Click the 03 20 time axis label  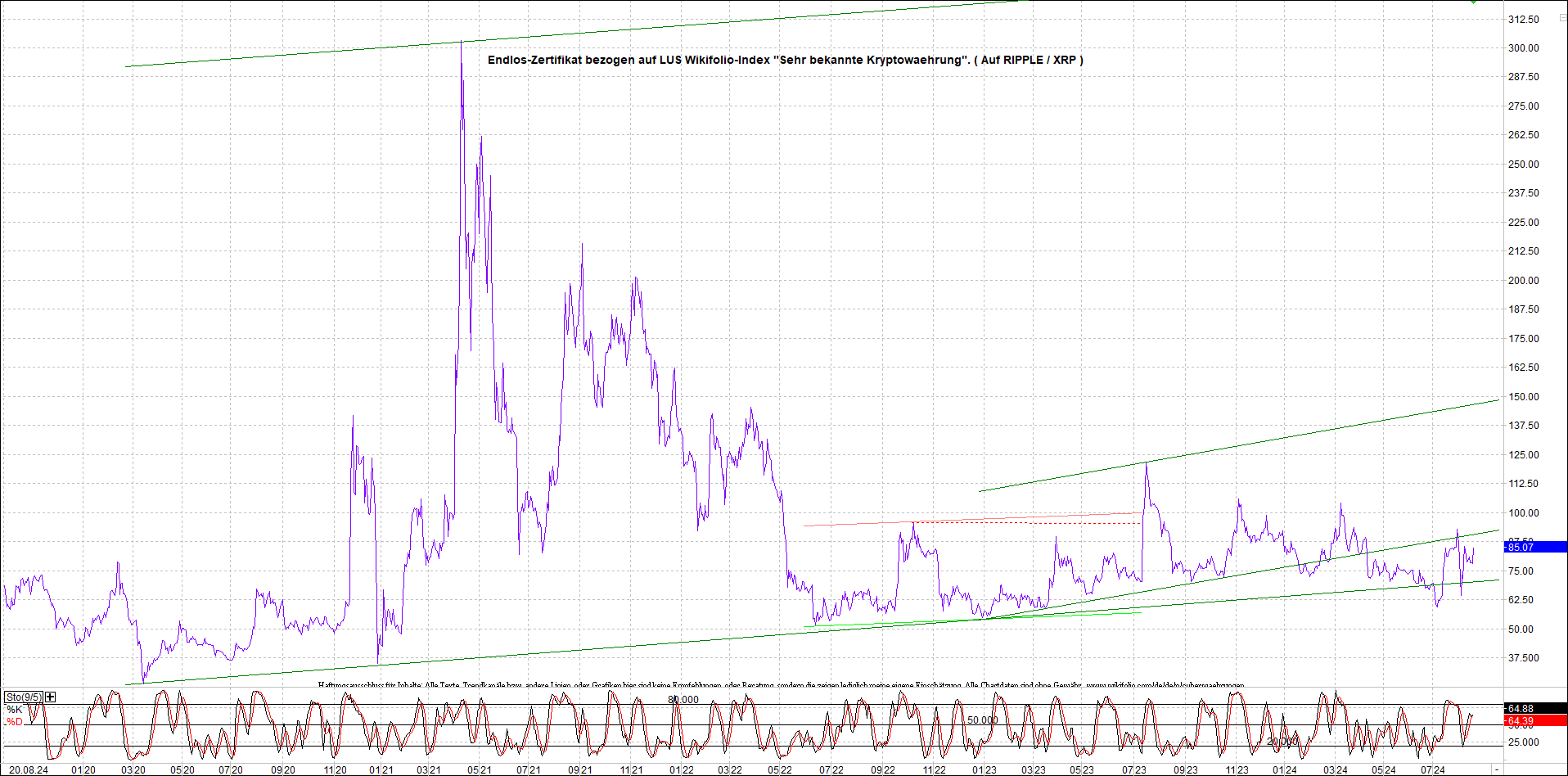tap(133, 770)
